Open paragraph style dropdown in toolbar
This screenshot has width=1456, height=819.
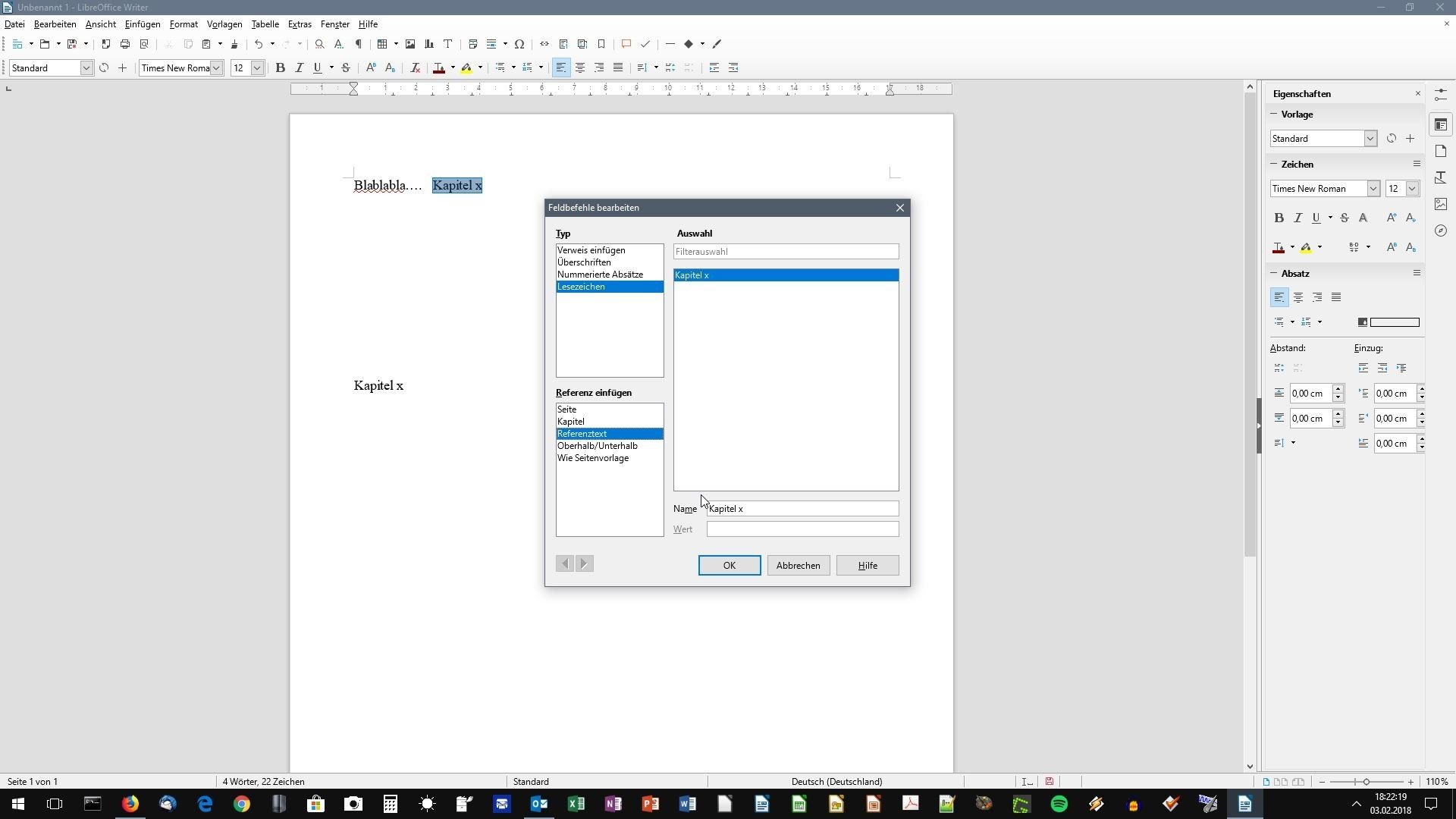[x=86, y=68]
